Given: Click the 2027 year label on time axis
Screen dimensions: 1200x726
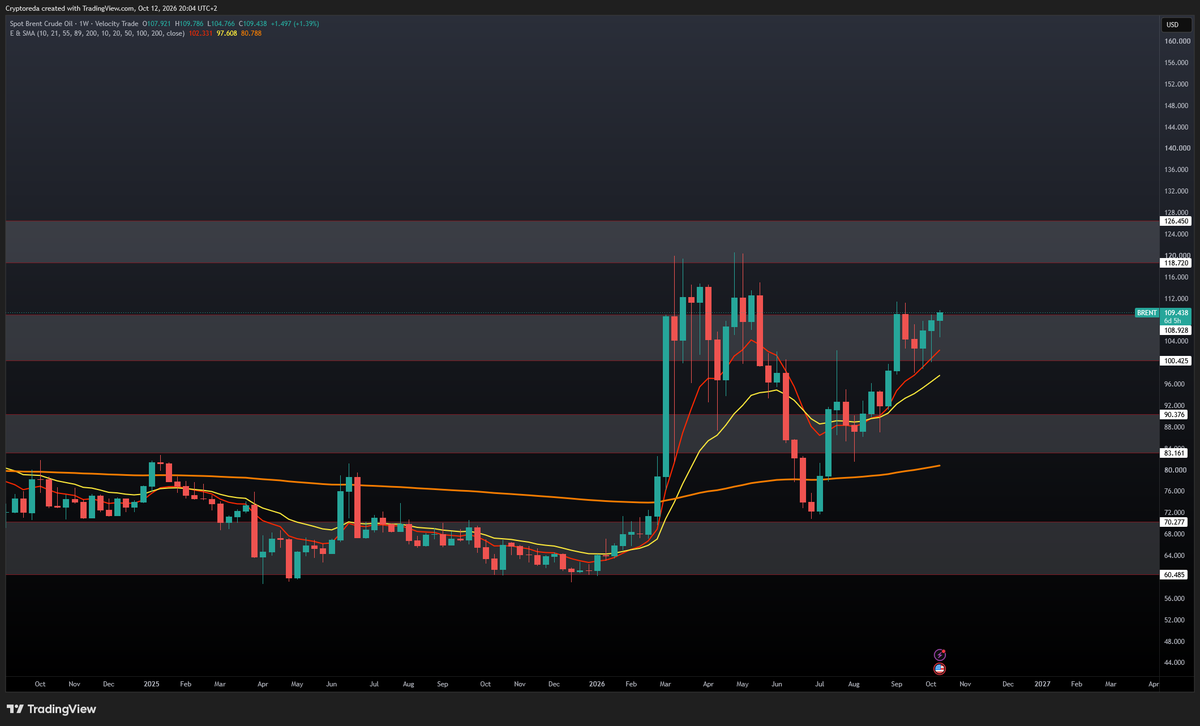Looking at the screenshot, I should 1042,684.
